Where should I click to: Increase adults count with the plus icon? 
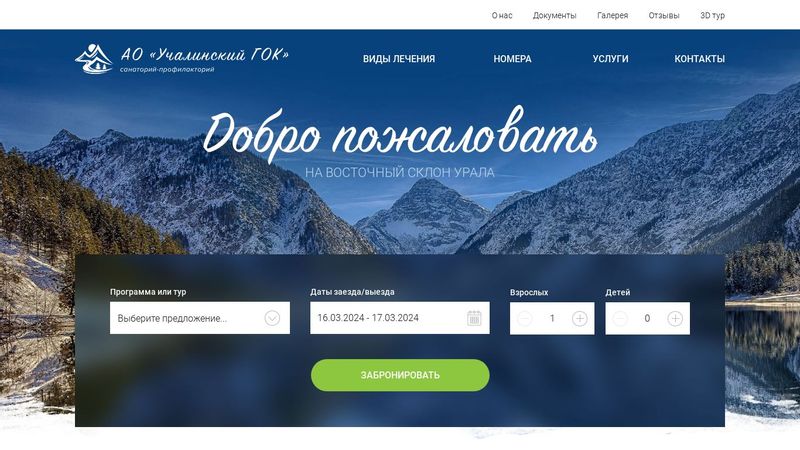coord(580,318)
